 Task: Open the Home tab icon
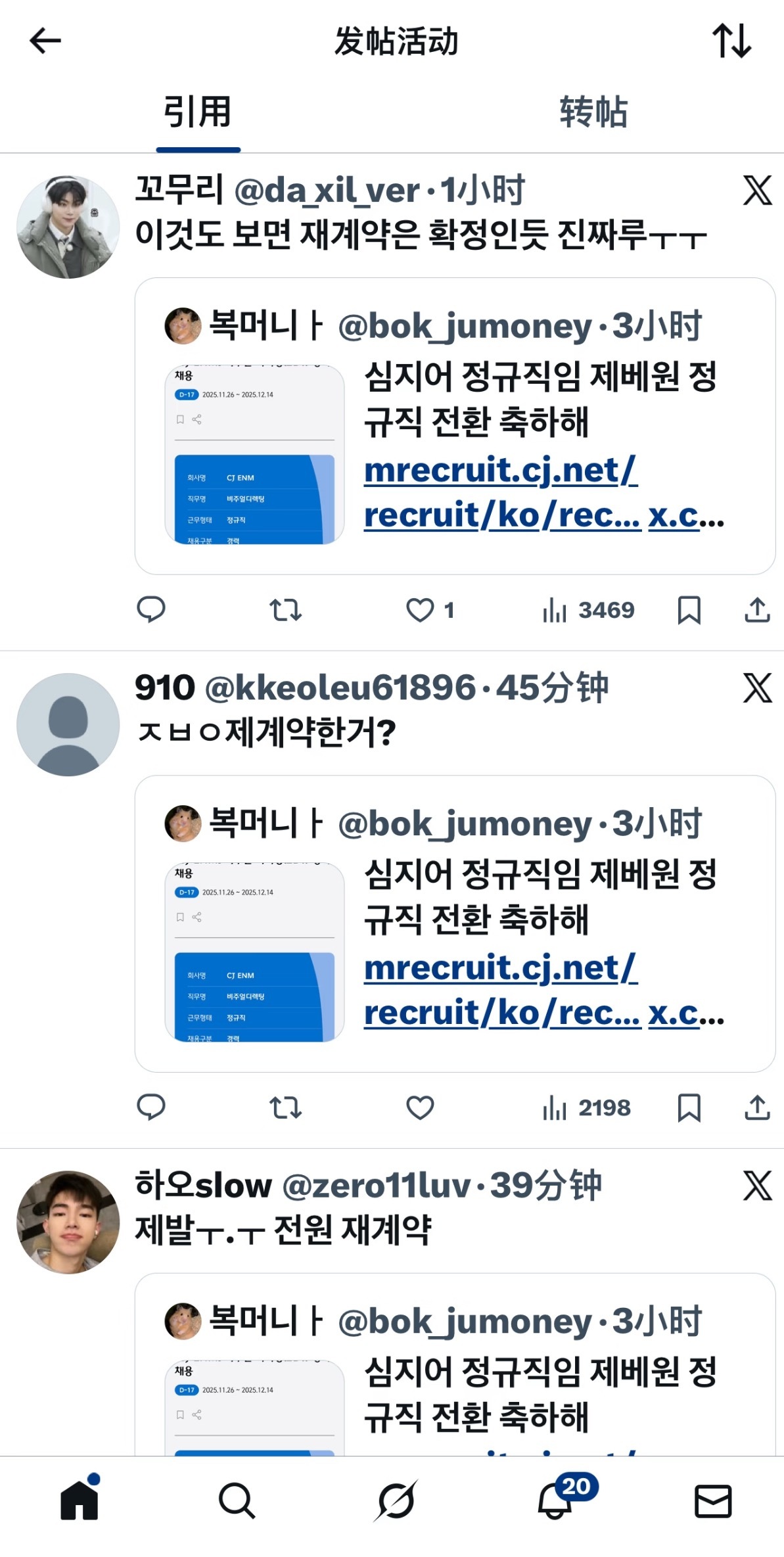[80, 1500]
